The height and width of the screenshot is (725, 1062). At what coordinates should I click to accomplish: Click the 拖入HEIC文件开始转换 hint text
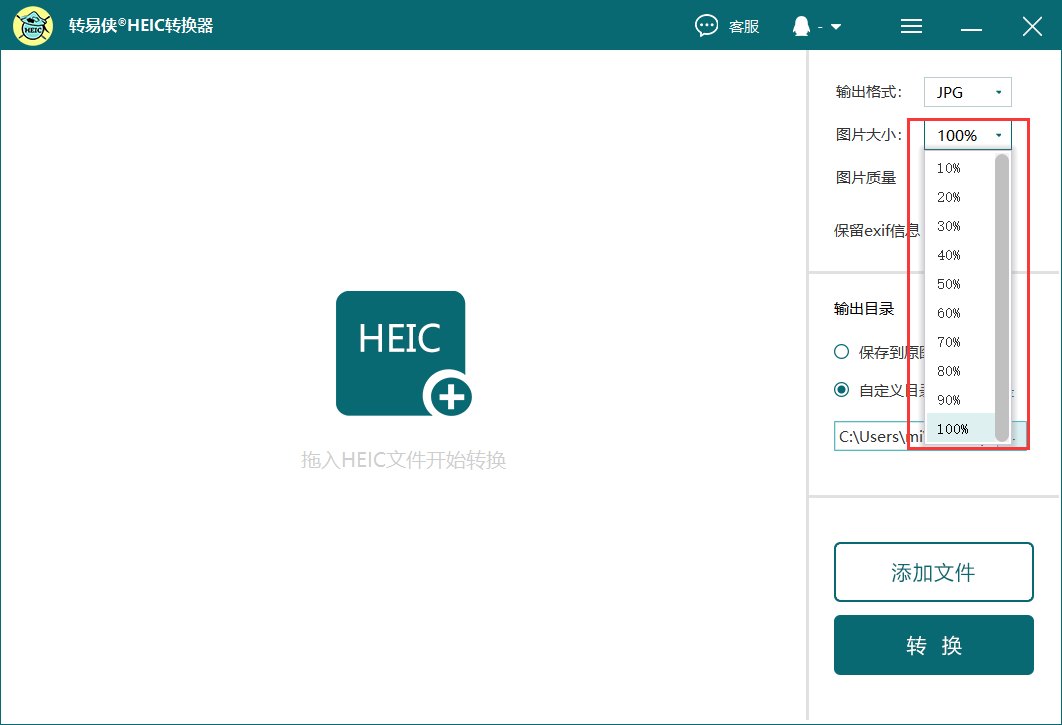[404, 460]
